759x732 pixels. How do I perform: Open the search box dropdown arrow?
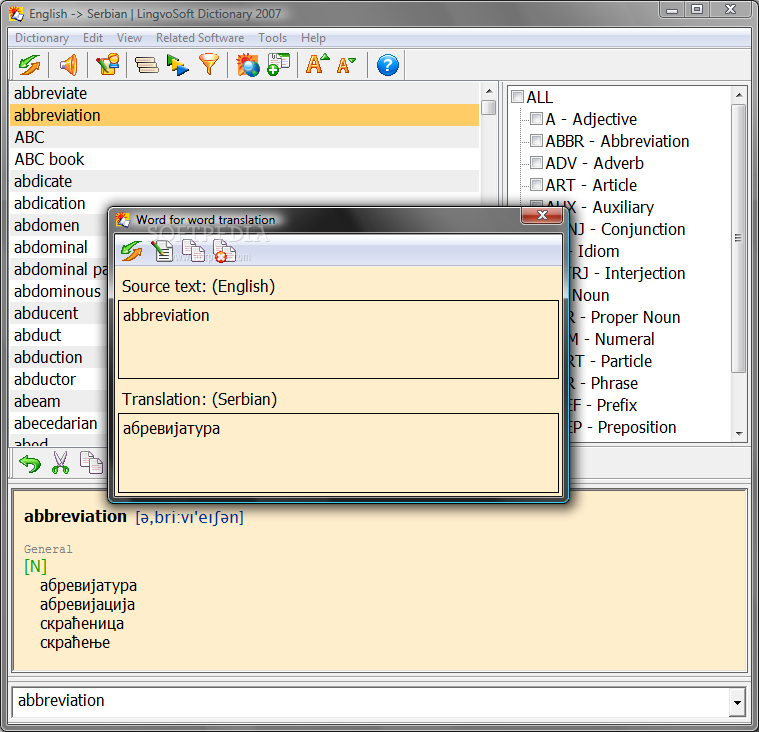coord(737,702)
